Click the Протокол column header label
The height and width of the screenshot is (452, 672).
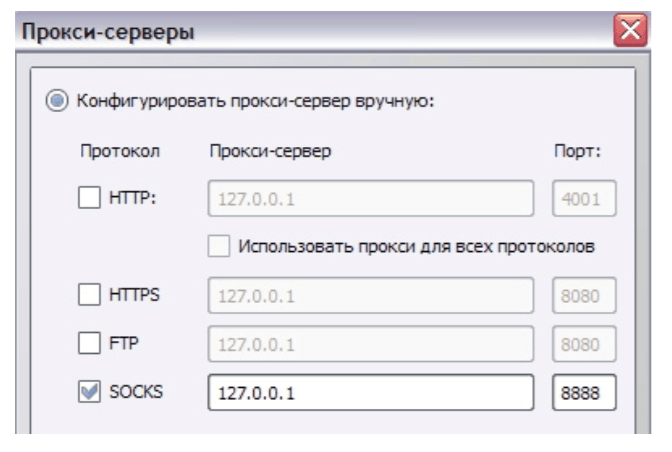tap(120, 153)
